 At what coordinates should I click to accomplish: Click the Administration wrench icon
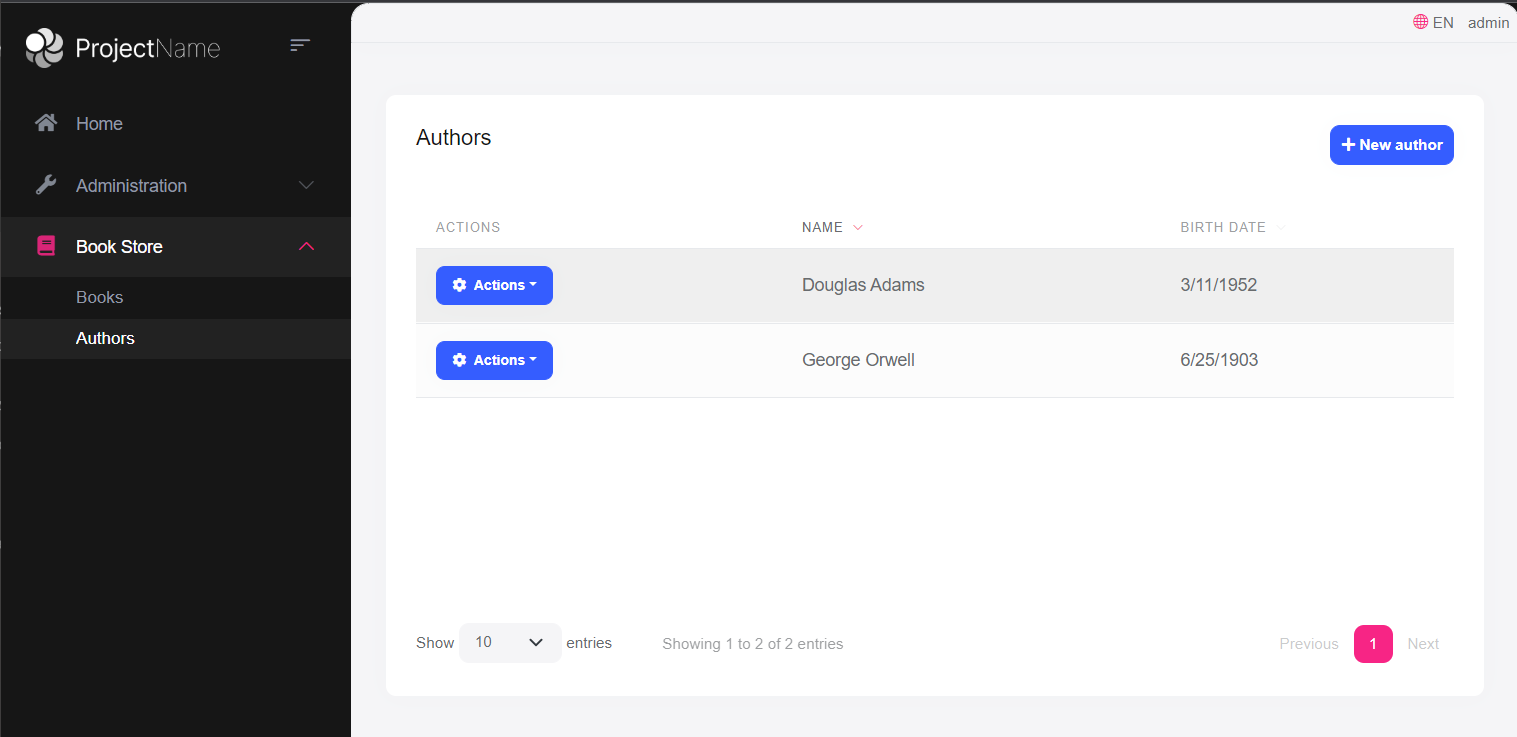click(x=46, y=185)
